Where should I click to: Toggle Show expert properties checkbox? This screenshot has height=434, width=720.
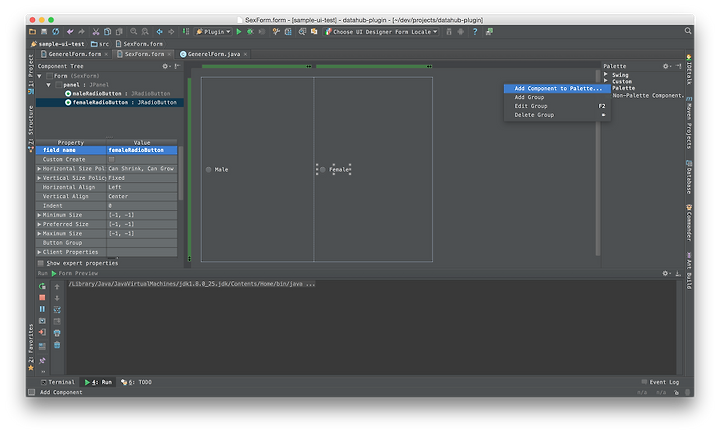coord(40,263)
